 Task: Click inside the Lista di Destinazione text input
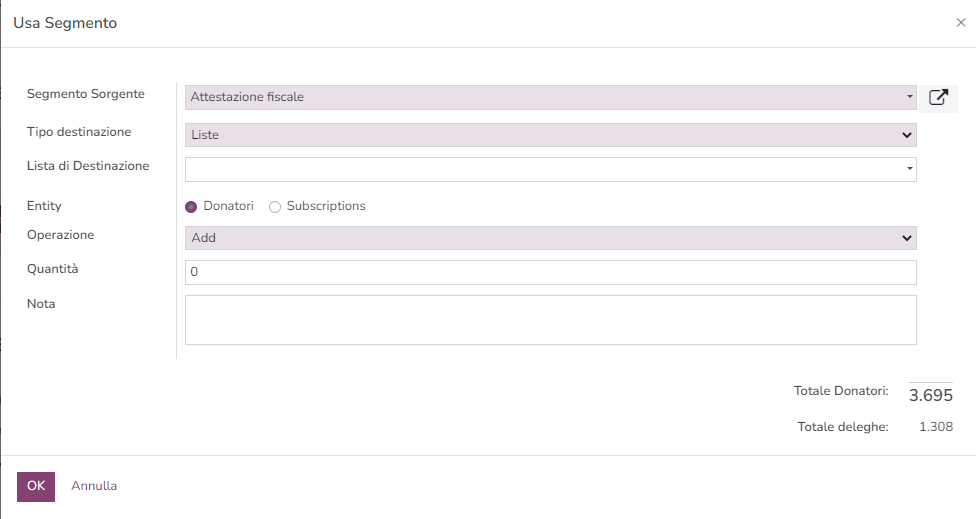point(540,169)
